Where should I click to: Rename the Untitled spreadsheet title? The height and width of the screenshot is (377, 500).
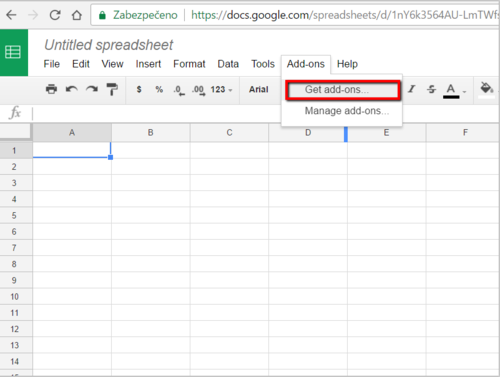point(109,45)
